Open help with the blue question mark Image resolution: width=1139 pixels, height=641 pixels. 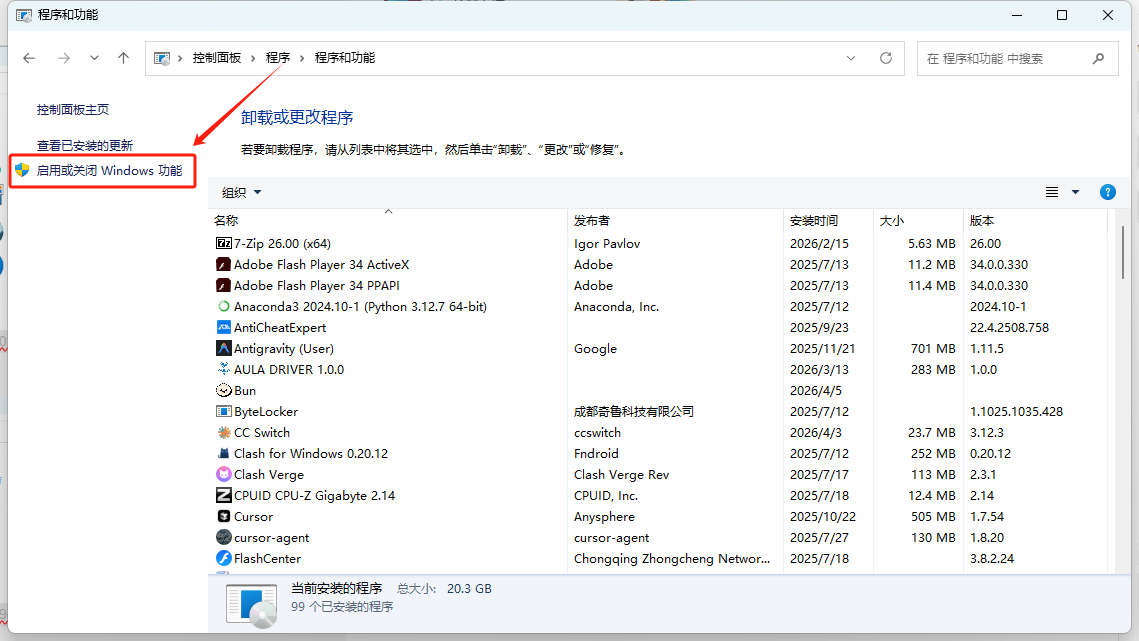(x=1108, y=192)
